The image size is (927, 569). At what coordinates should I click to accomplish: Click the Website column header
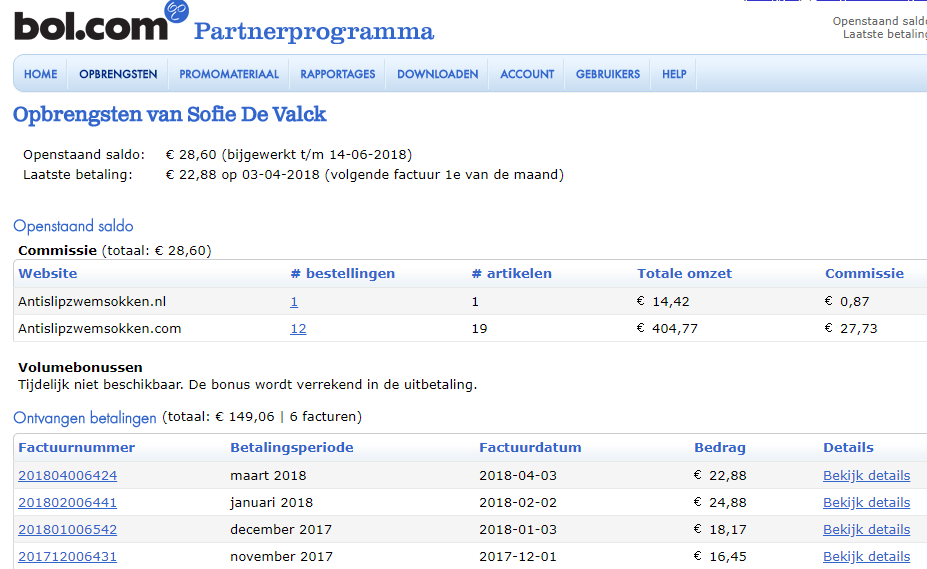pyautogui.click(x=48, y=274)
